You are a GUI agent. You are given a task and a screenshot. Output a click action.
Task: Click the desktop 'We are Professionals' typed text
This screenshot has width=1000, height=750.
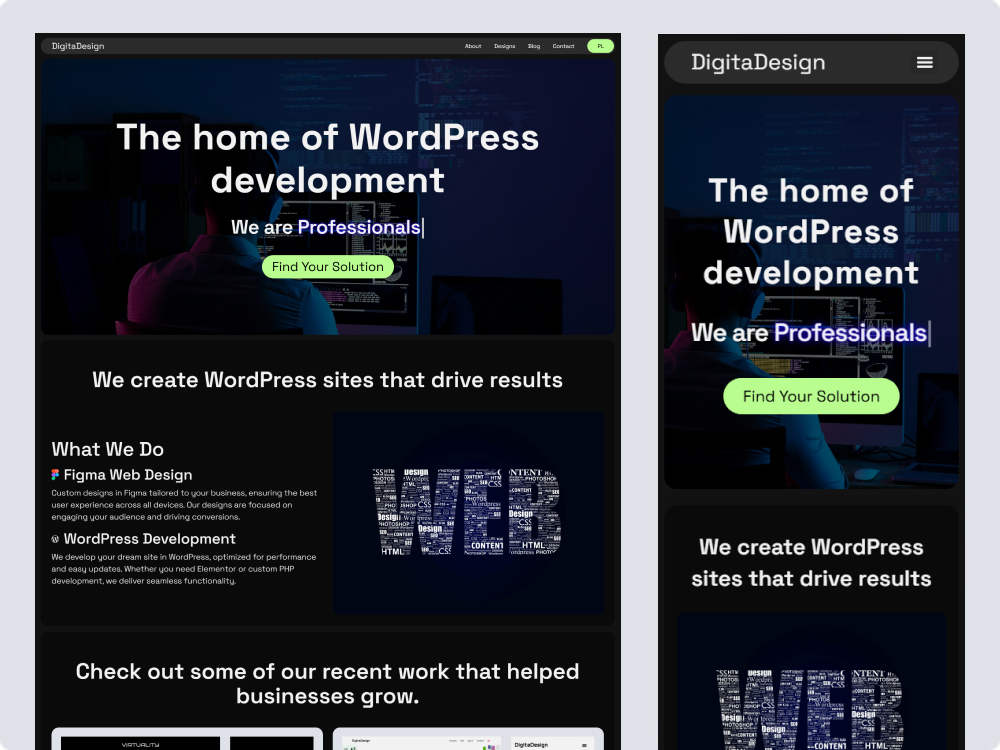point(326,227)
